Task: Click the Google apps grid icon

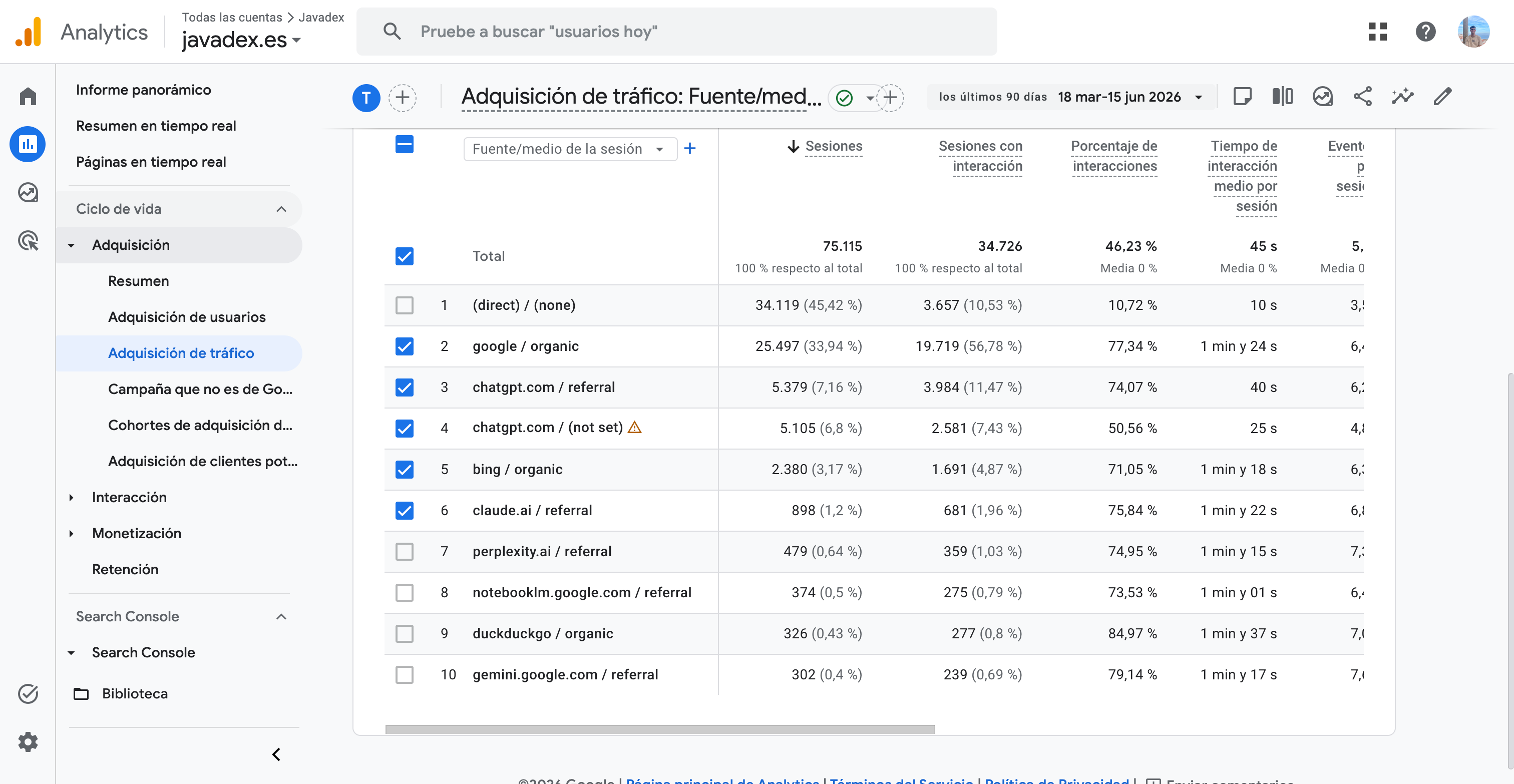Action: (1377, 31)
